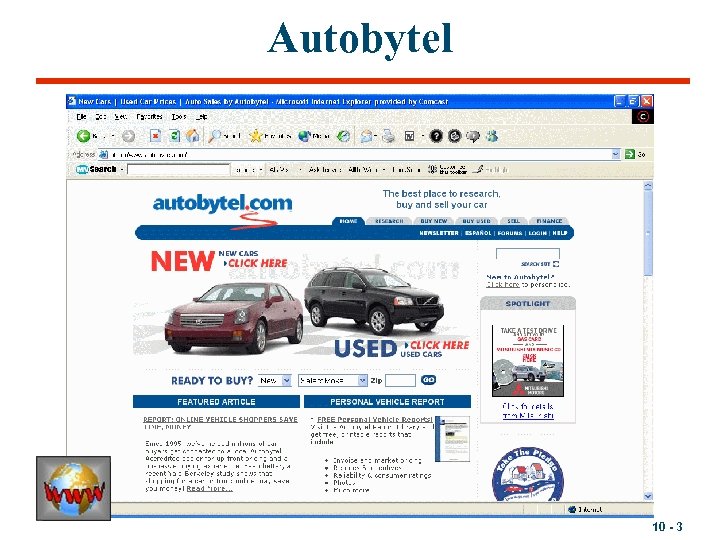
Task: Click the blue GO button beside Zip
Action: point(428,380)
